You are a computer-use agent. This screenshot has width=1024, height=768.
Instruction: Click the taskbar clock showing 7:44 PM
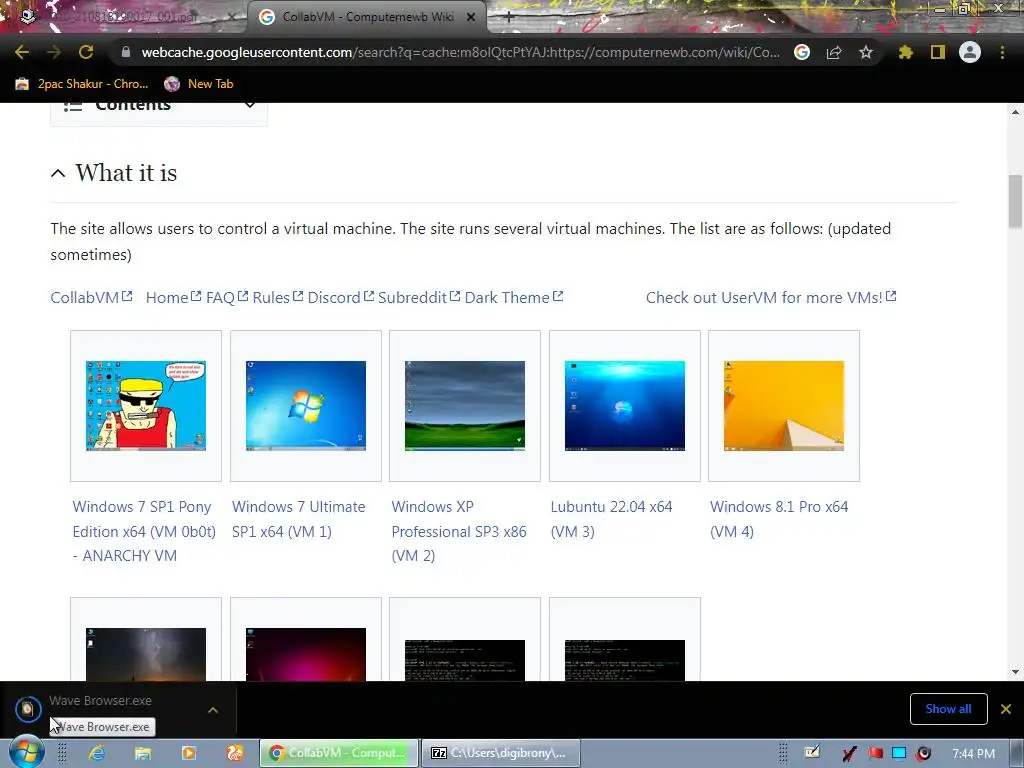[973, 754]
